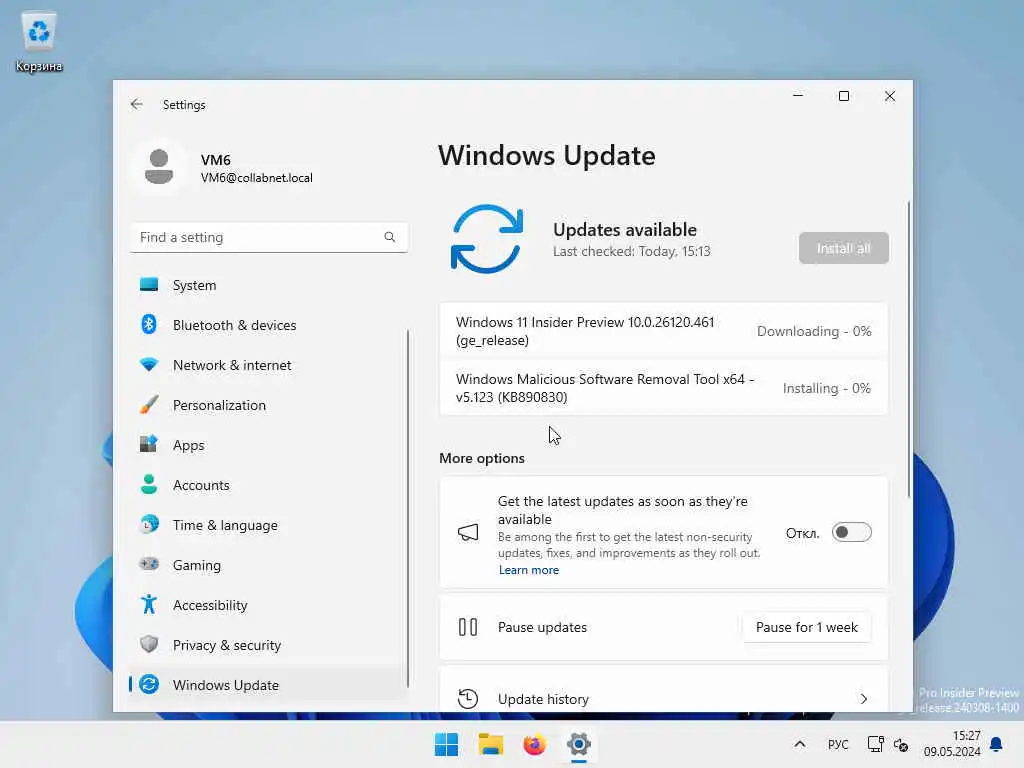Viewport: 1024px width, 768px height.
Task: Click the Update history clock icon
Action: [x=468, y=699]
